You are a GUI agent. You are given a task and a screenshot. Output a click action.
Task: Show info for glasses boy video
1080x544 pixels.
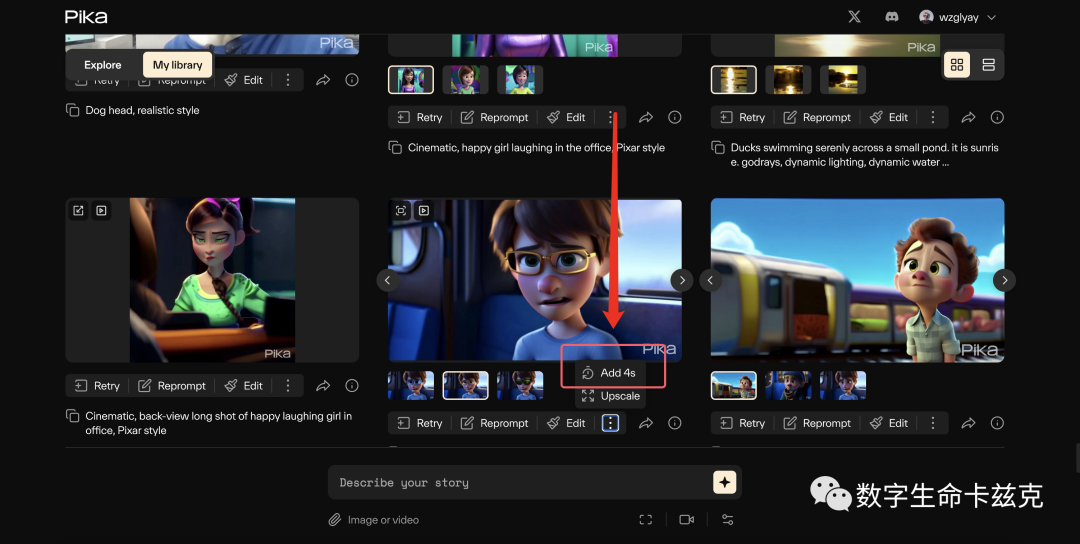(x=675, y=423)
